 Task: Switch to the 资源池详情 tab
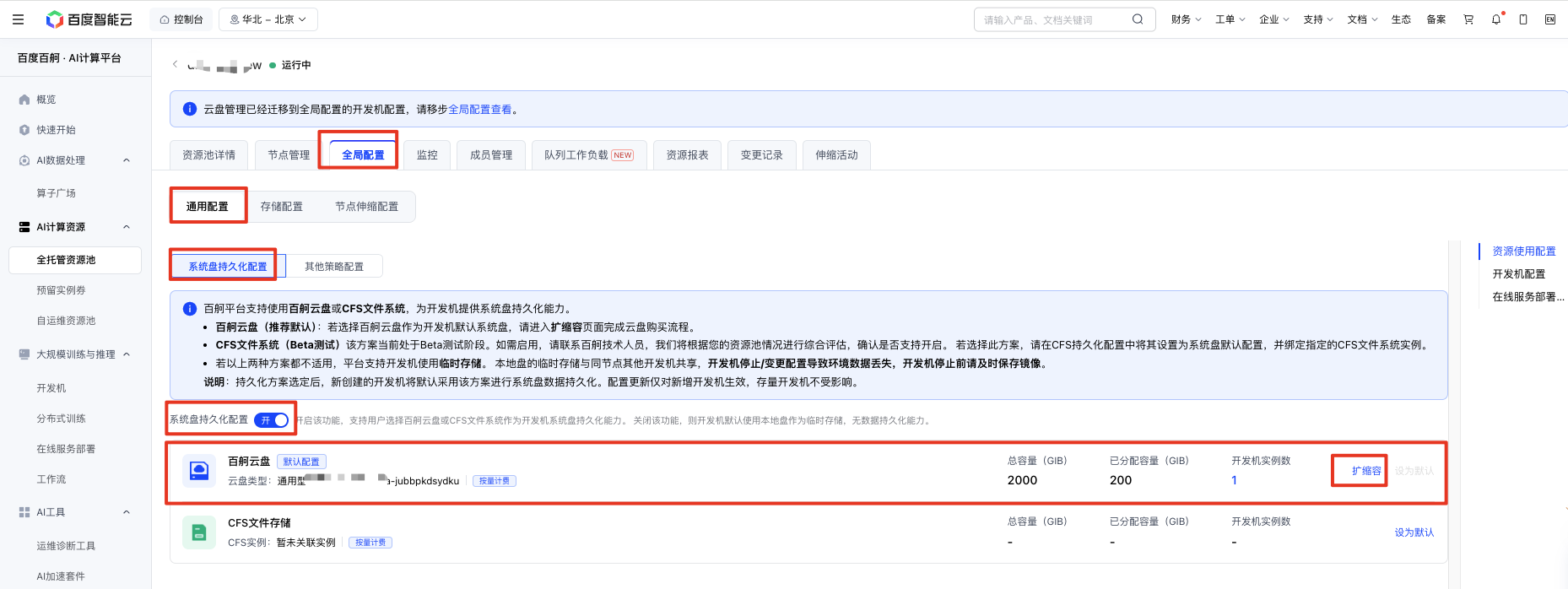click(x=209, y=155)
